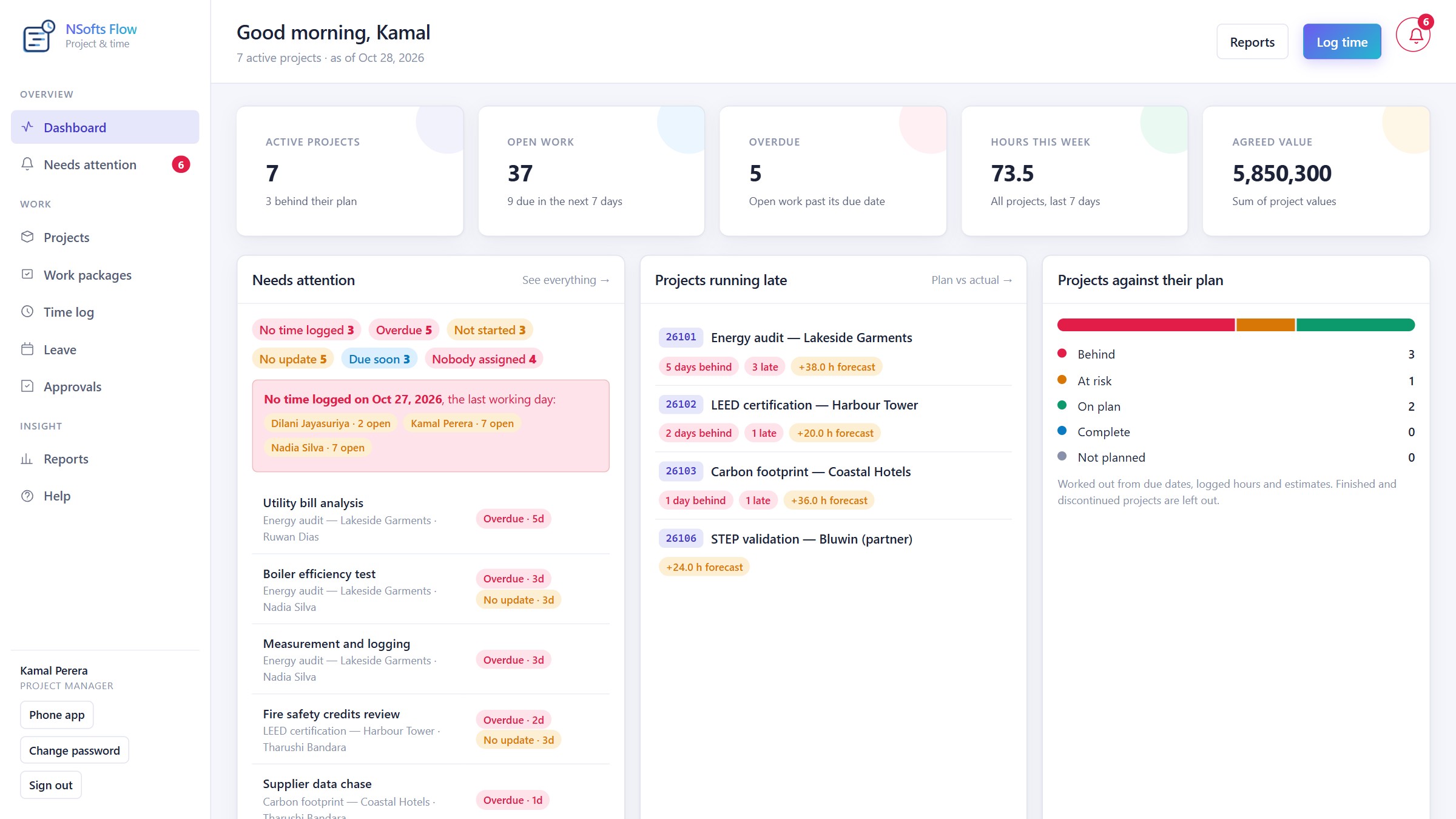
Task: Click the Leave calendar icon
Action: point(27,349)
